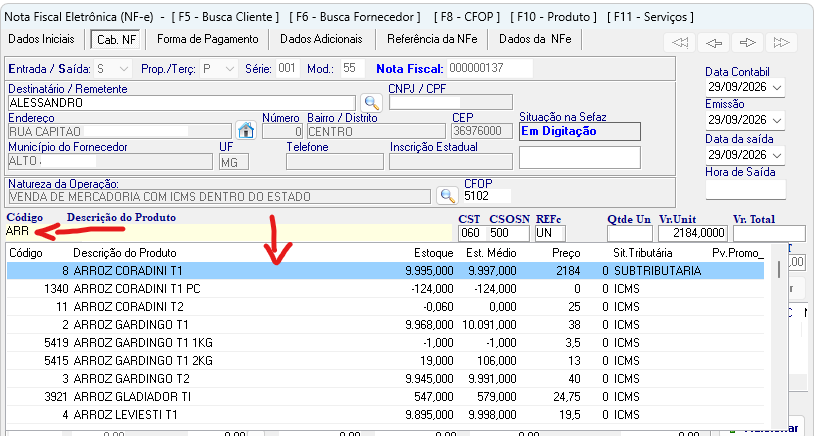Click the CNPJ / CPF field

451,102
